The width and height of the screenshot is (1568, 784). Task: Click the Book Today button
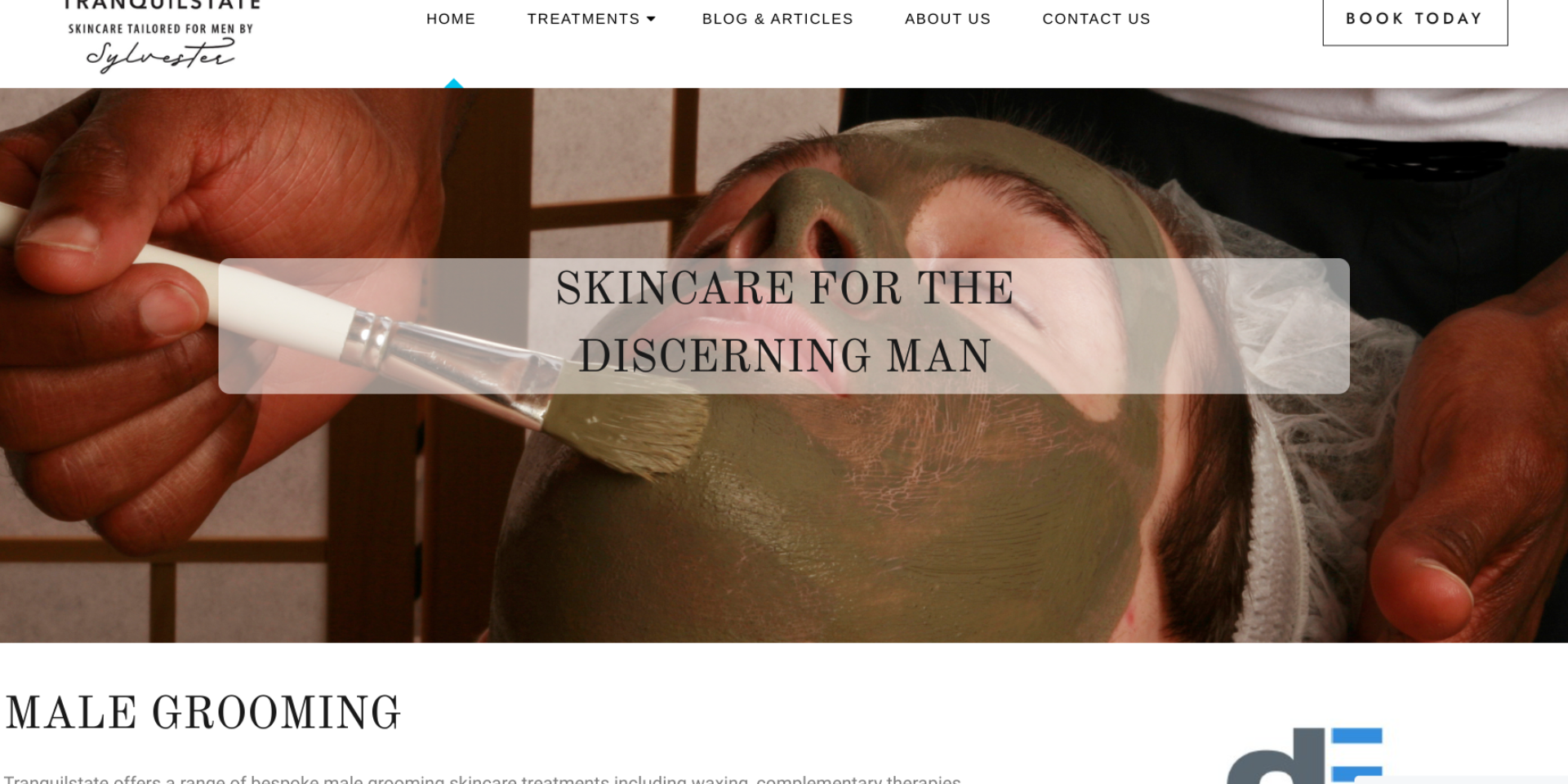point(1415,20)
